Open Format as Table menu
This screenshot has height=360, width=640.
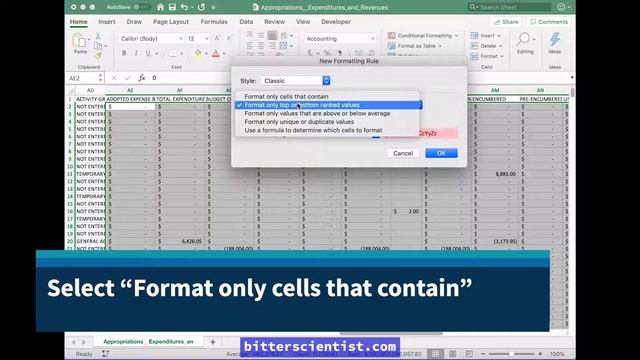coord(415,46)
